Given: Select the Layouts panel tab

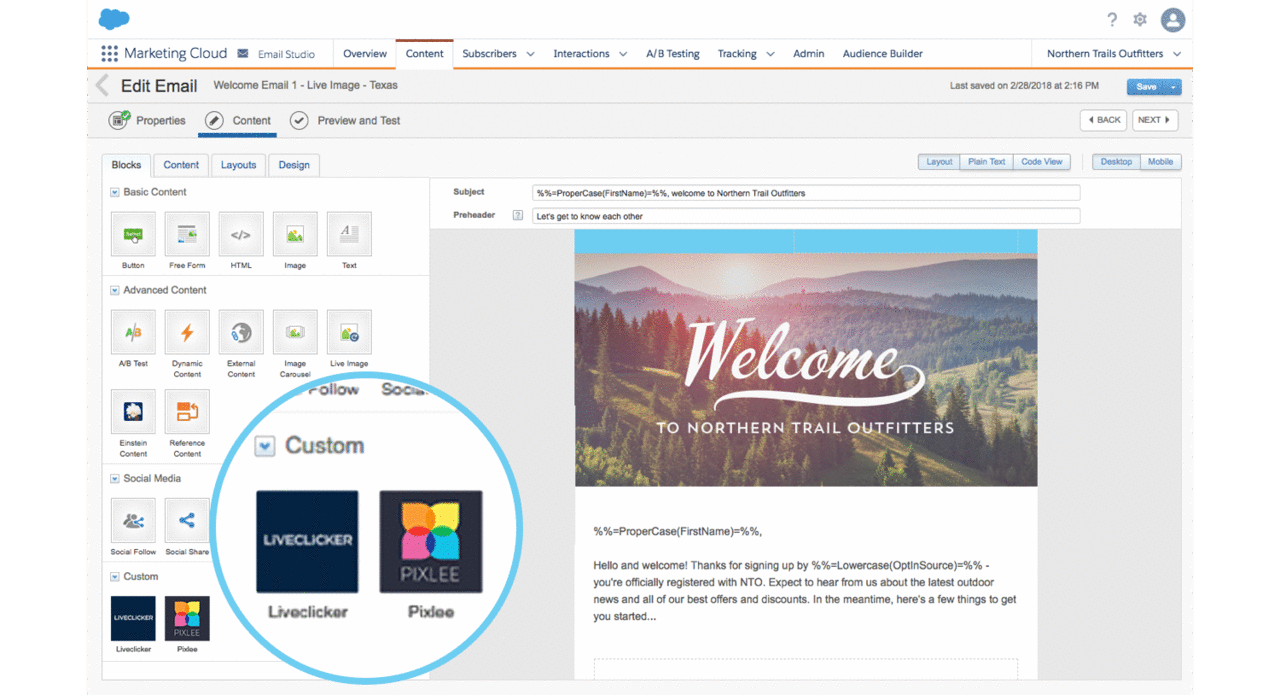Looking at the screenshot, I should tap(238, 165).
